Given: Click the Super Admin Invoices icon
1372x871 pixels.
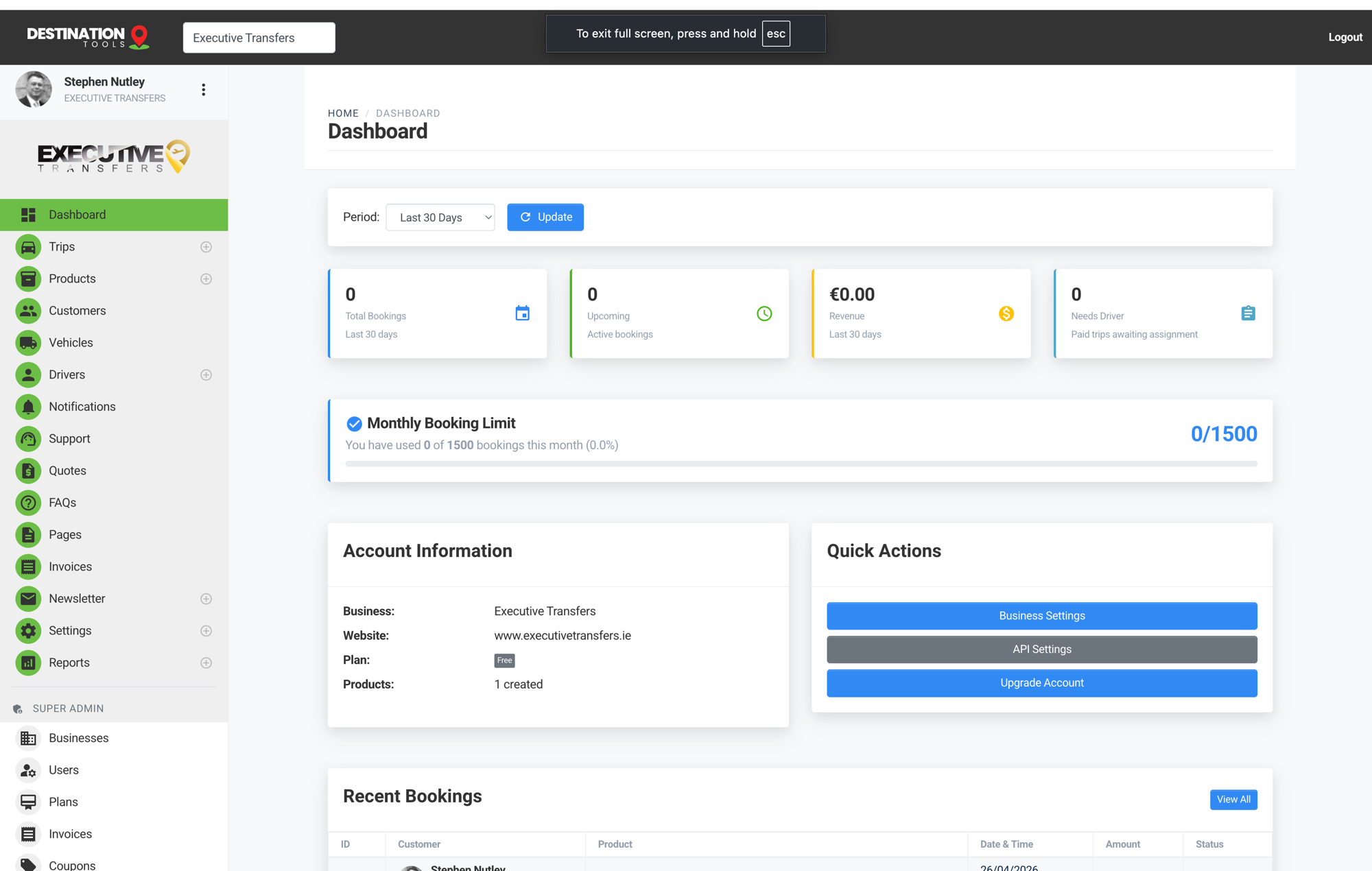Looking at the screenshot, I should 28,835.
